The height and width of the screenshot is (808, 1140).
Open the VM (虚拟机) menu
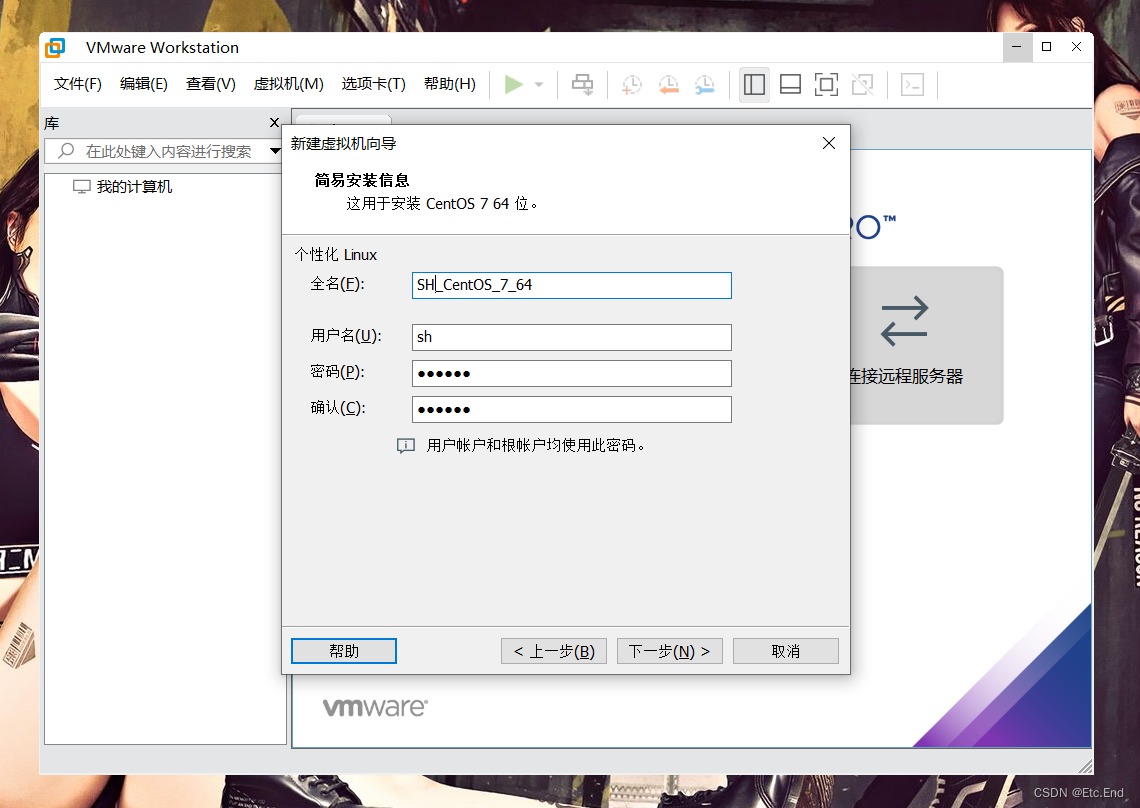289,84
